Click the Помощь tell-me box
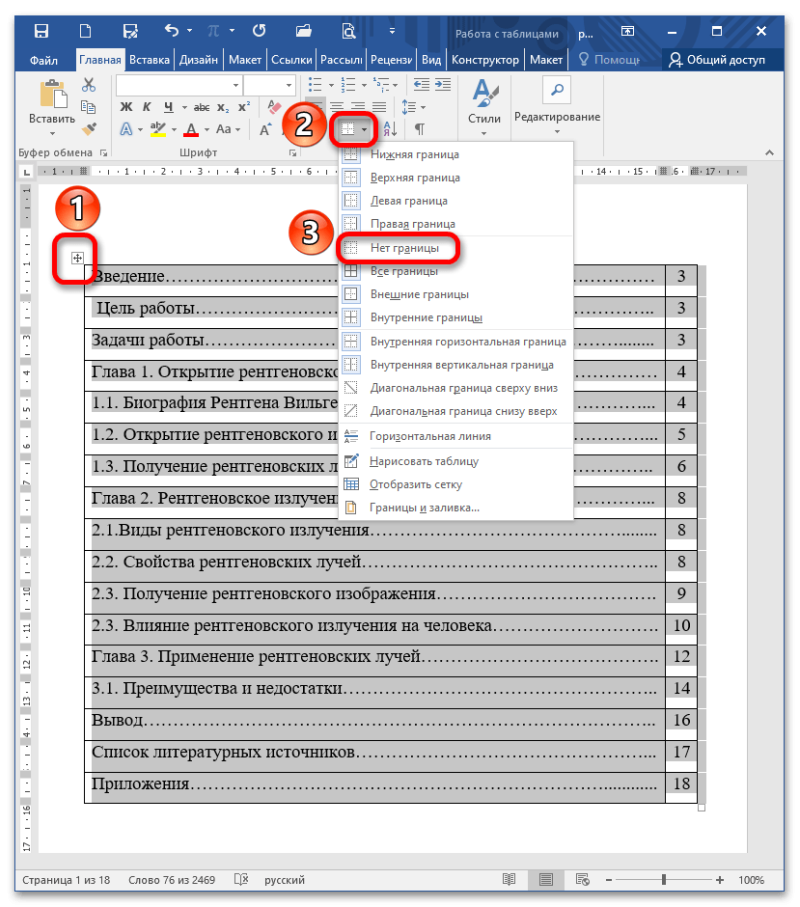Viewport: 800px width, 907px height. coord(610,60)
